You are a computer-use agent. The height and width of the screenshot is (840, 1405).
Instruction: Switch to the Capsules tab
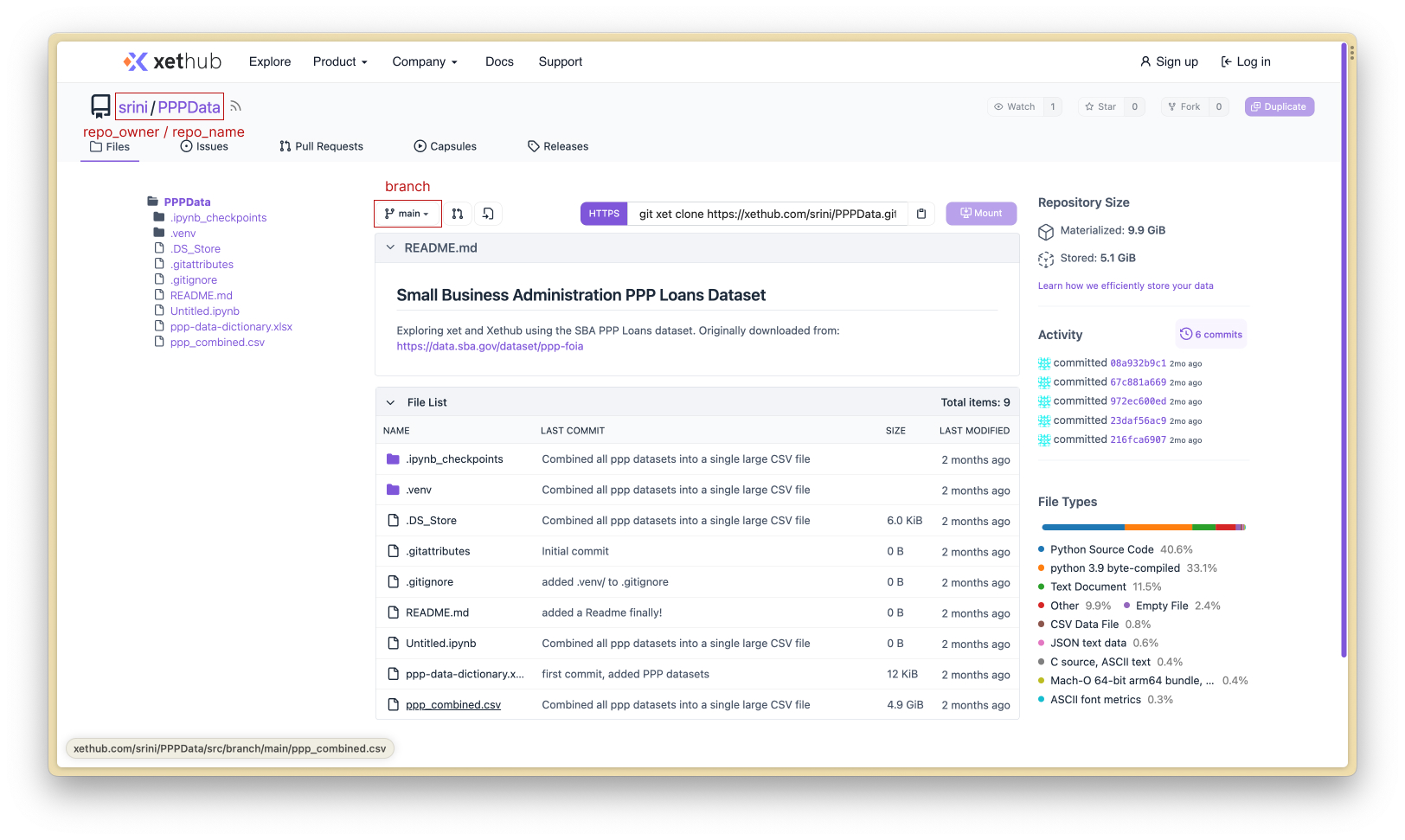tap(446, 146)
